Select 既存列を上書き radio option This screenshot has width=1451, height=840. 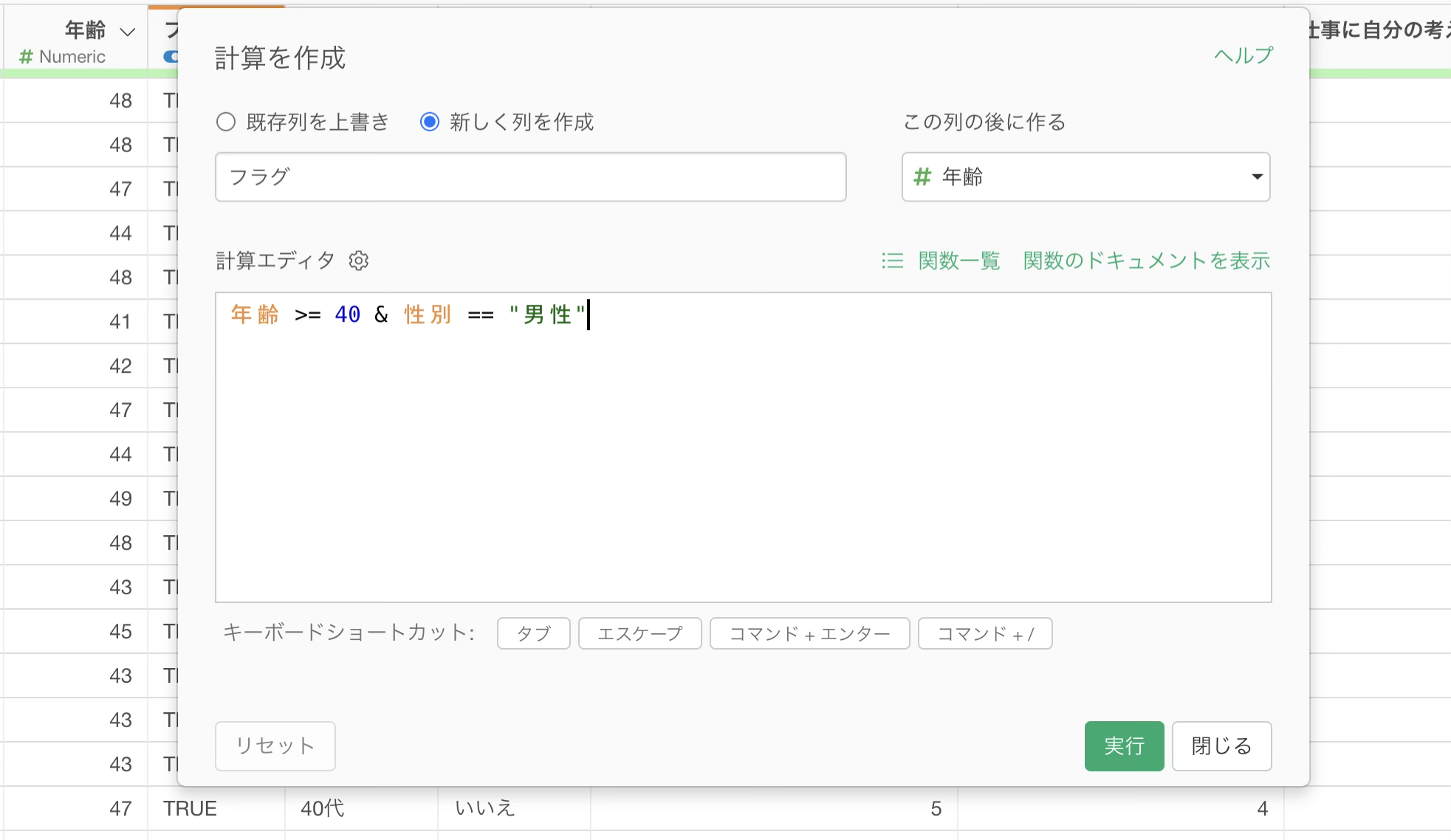[226, 122]
